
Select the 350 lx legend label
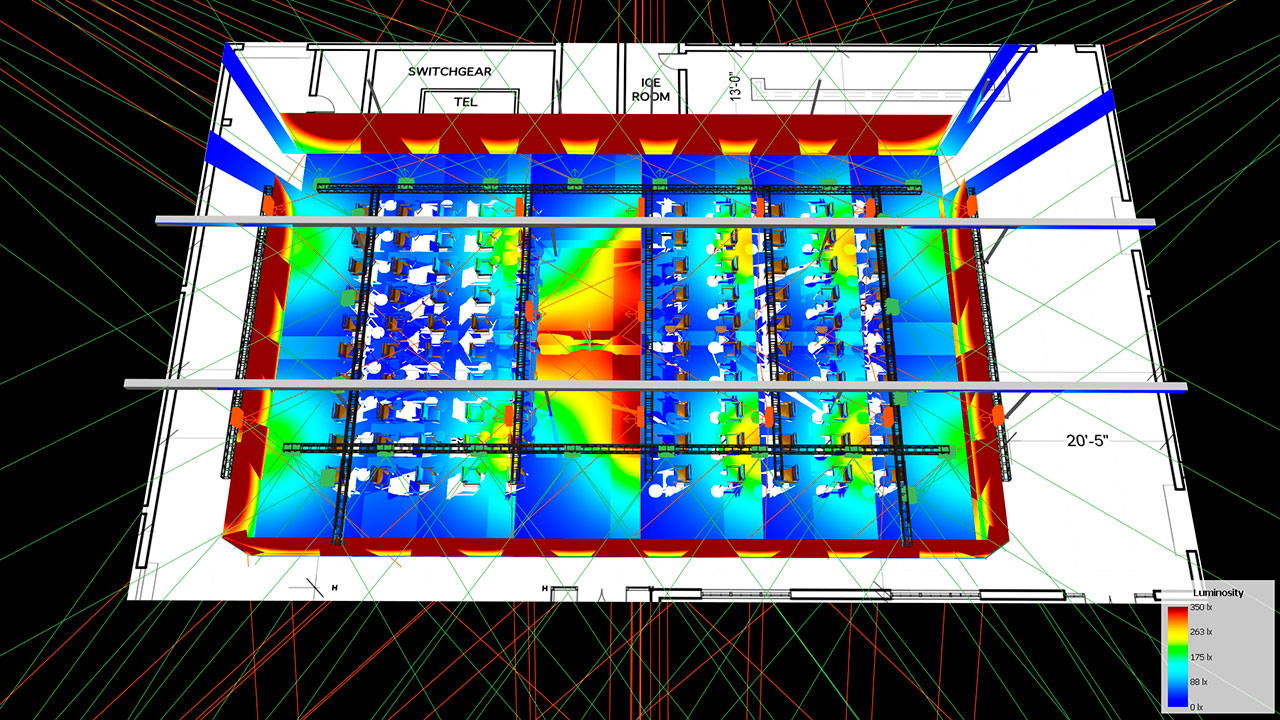1199,608
